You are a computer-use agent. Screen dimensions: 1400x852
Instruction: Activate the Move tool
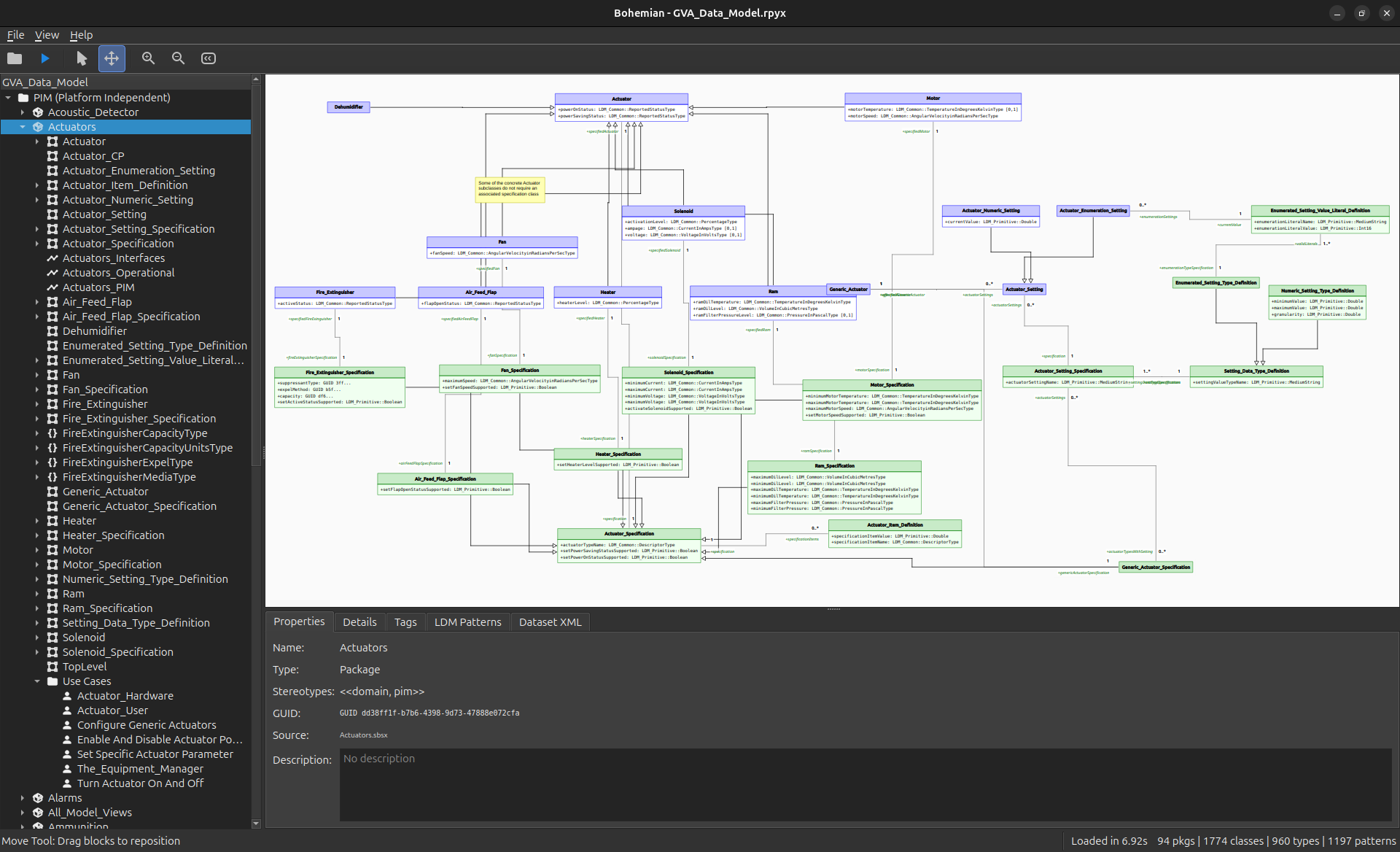(x=112, y=58)
